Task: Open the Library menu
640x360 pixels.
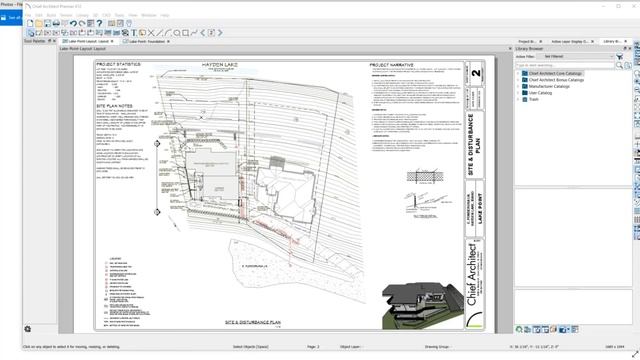Action: tap(82, 15)
